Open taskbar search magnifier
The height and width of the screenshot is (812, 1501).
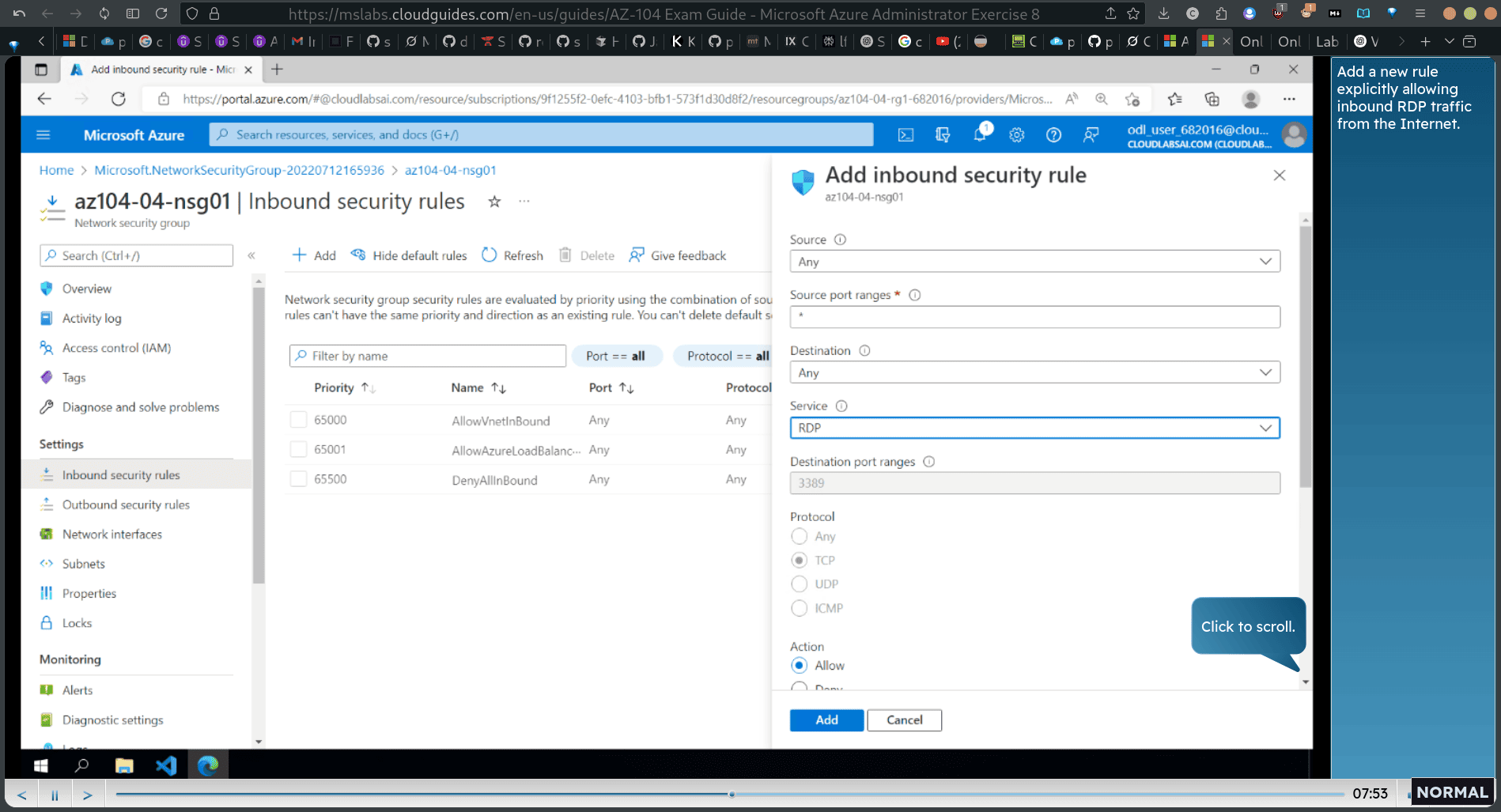tap(81, 765)
